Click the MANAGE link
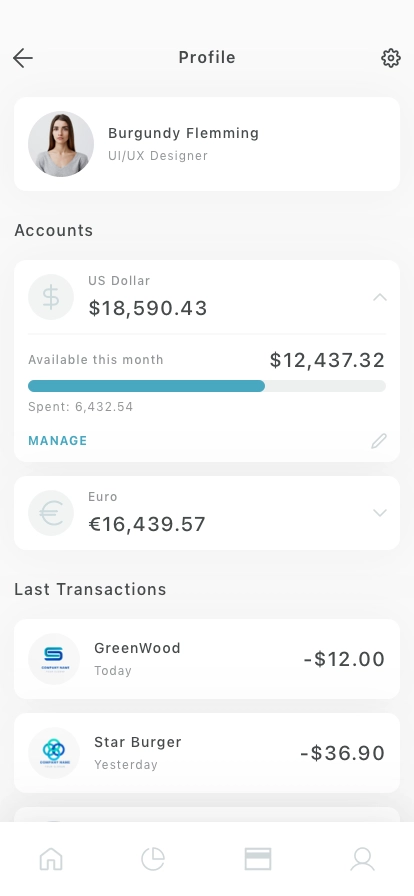 58,441
